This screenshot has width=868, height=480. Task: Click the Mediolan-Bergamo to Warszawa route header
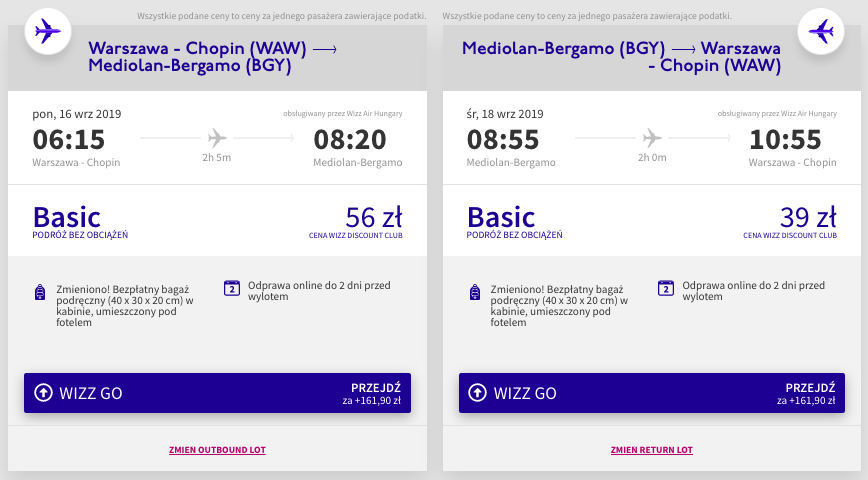pyautogui.click(x=621, y=57)
